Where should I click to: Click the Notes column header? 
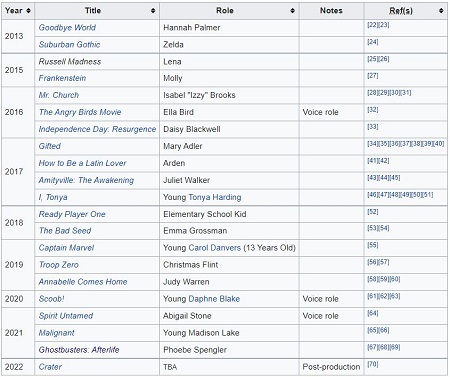click(x=331, y=11)
